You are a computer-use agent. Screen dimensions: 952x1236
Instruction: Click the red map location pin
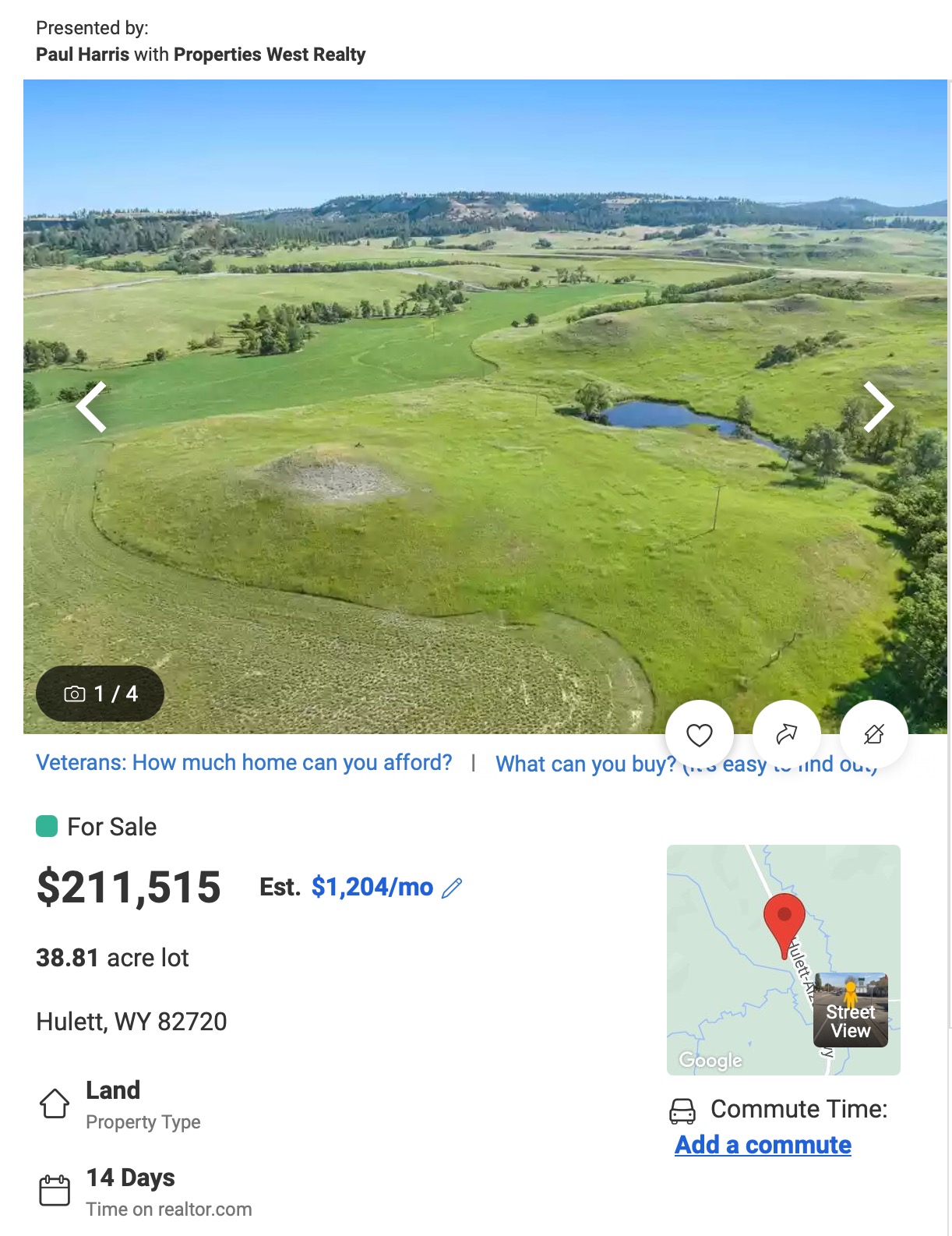click(x=784, y=920)
